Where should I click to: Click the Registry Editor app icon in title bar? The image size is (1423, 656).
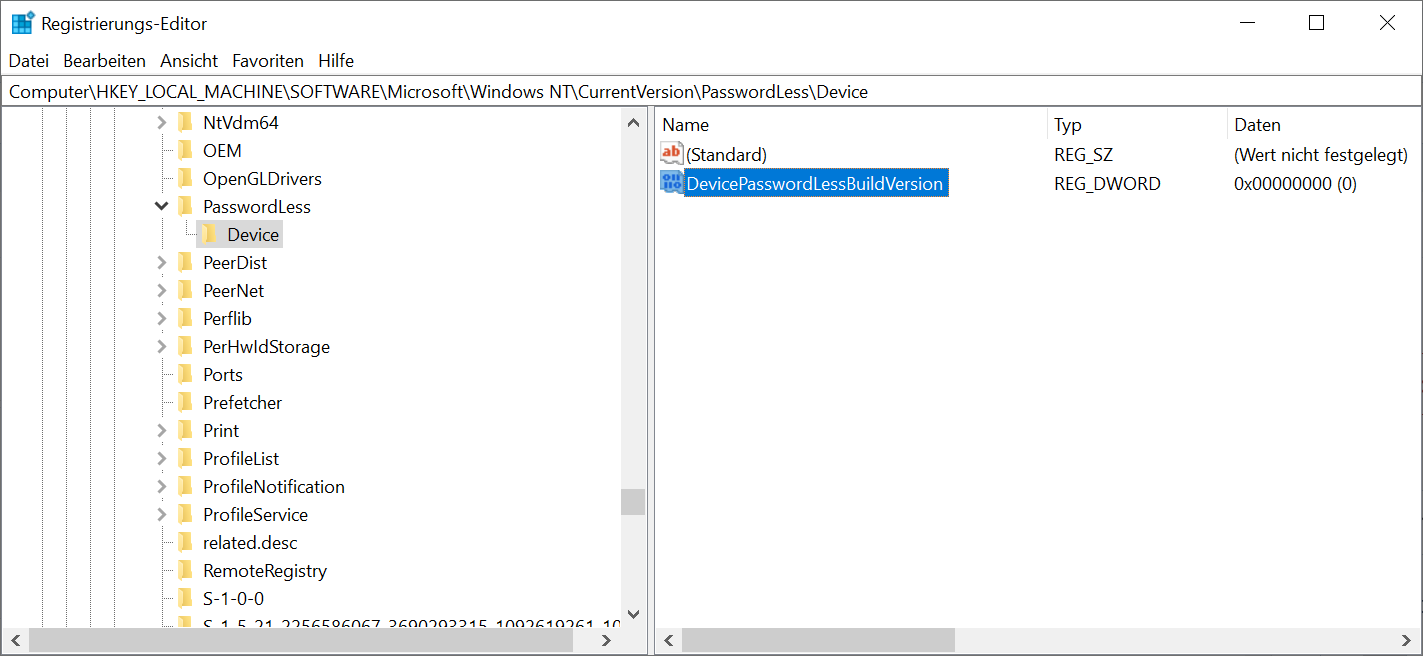click(x=22, y=23)
